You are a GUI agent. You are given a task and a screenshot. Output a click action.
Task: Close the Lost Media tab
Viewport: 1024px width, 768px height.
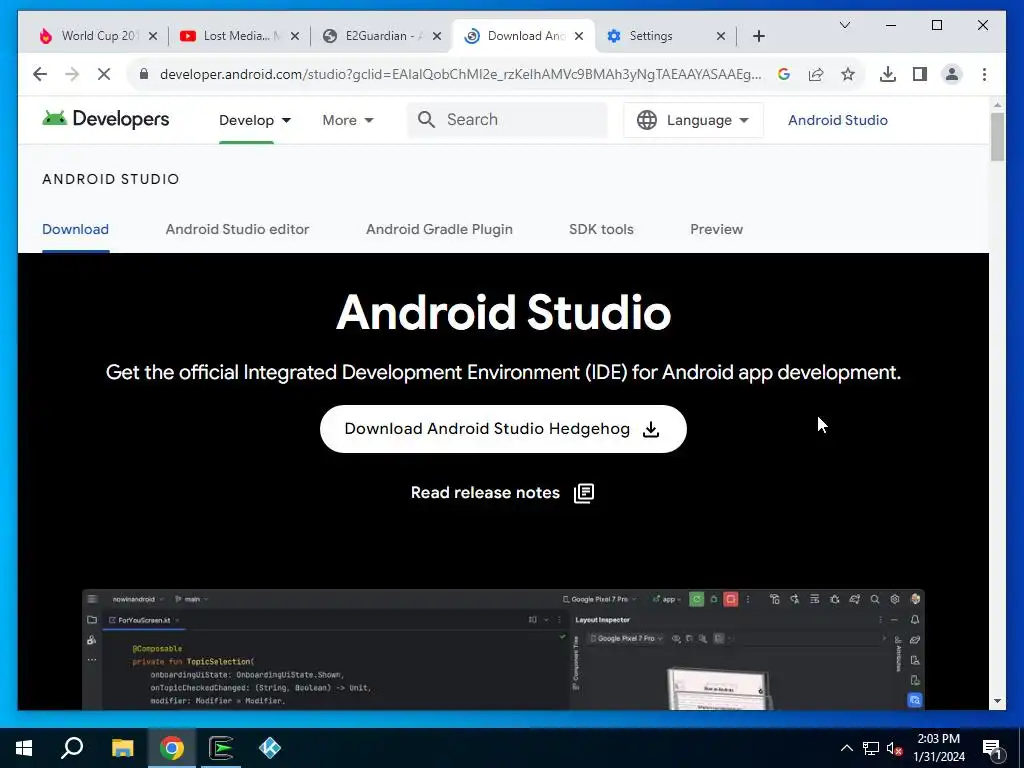point(295,36)
